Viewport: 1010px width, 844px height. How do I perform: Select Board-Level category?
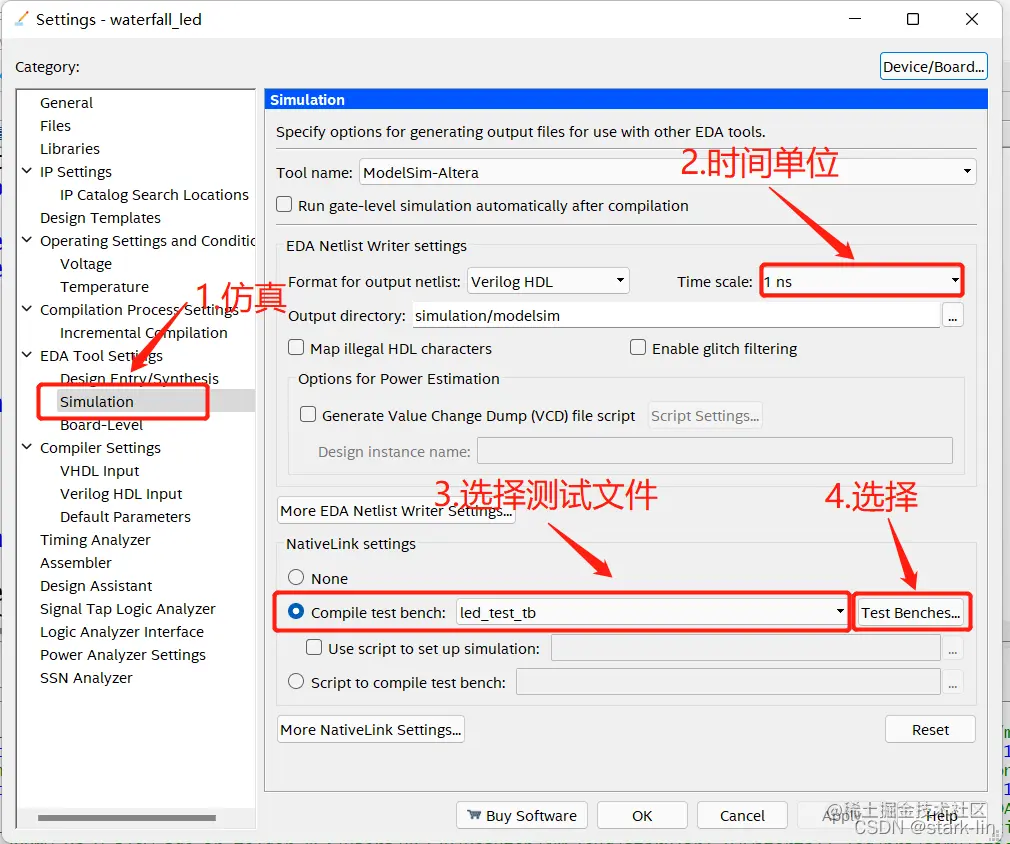click(101, 425)
